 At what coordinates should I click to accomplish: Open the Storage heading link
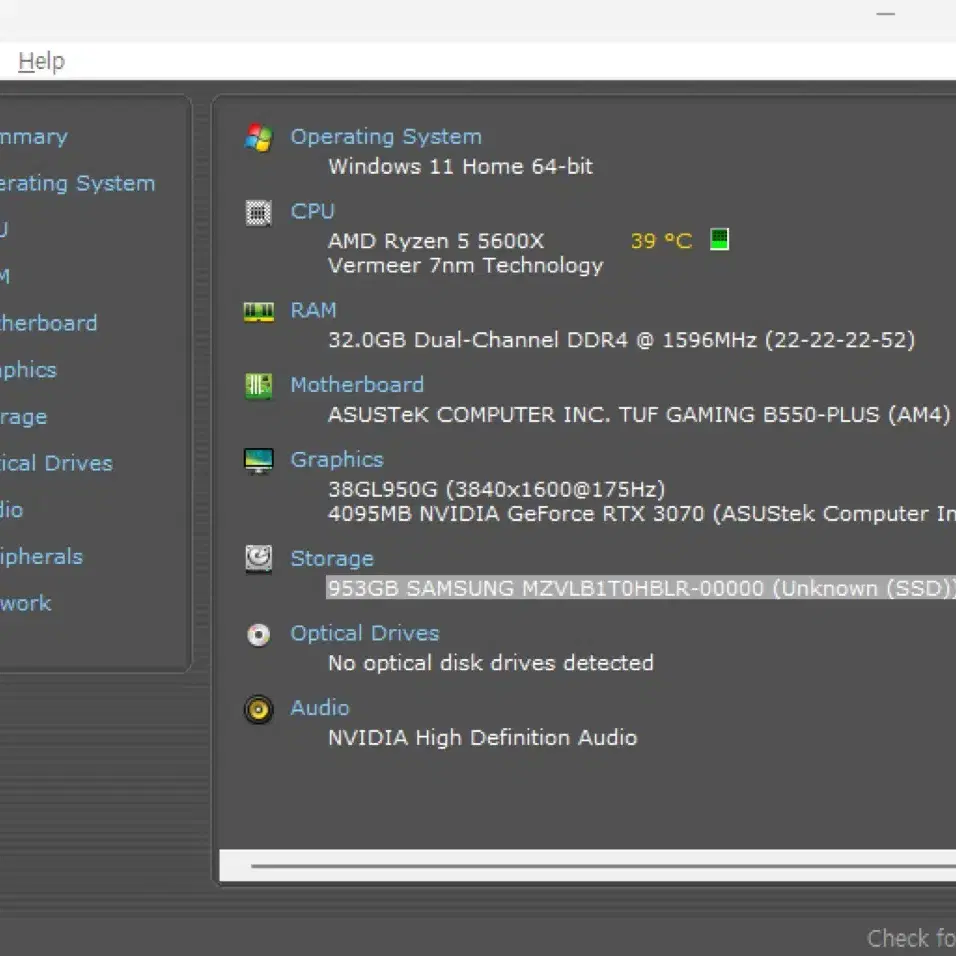click(332, 559)
